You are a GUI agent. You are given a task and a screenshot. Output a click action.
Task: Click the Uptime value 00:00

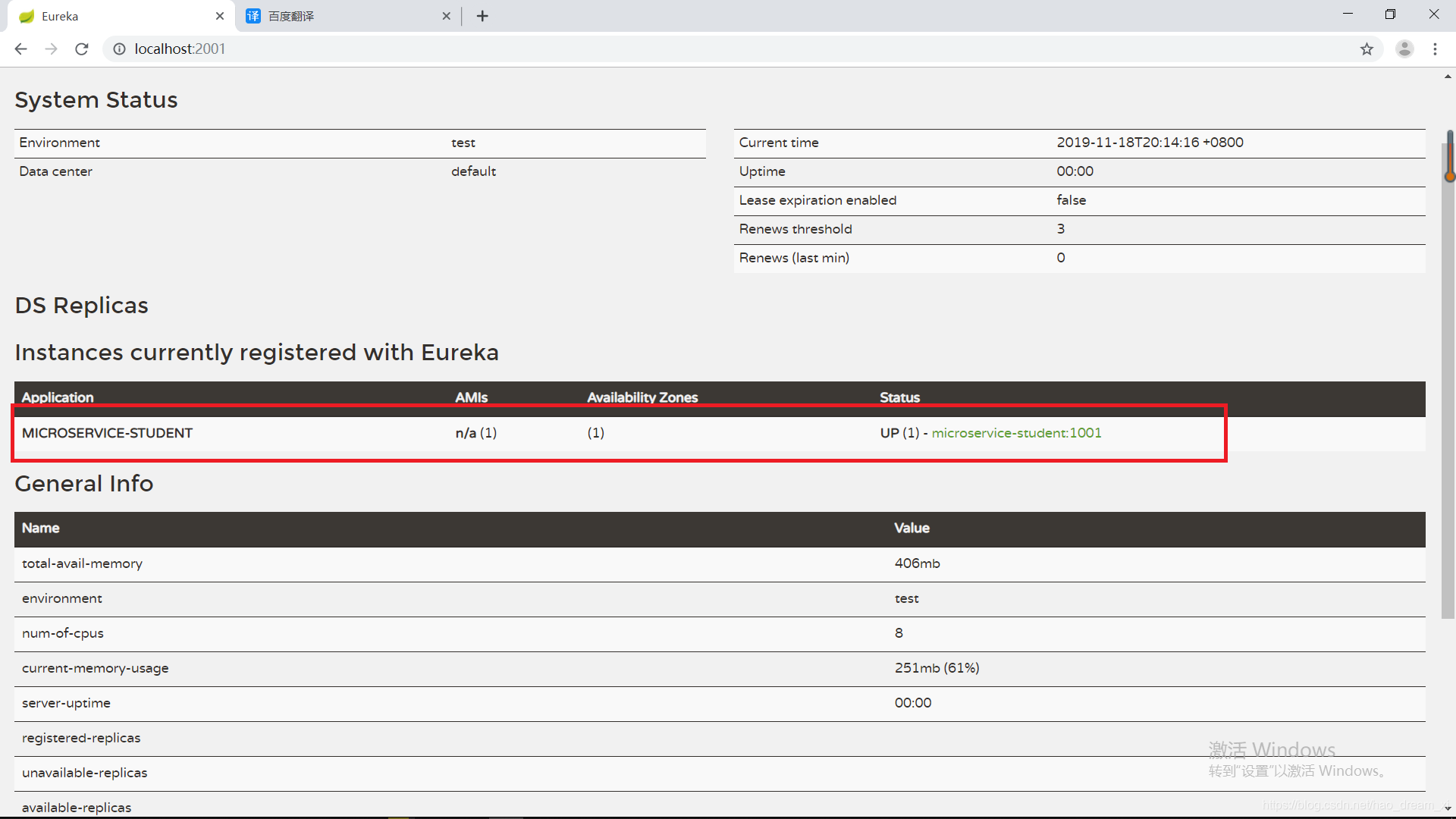click(x=1075, y=171)
